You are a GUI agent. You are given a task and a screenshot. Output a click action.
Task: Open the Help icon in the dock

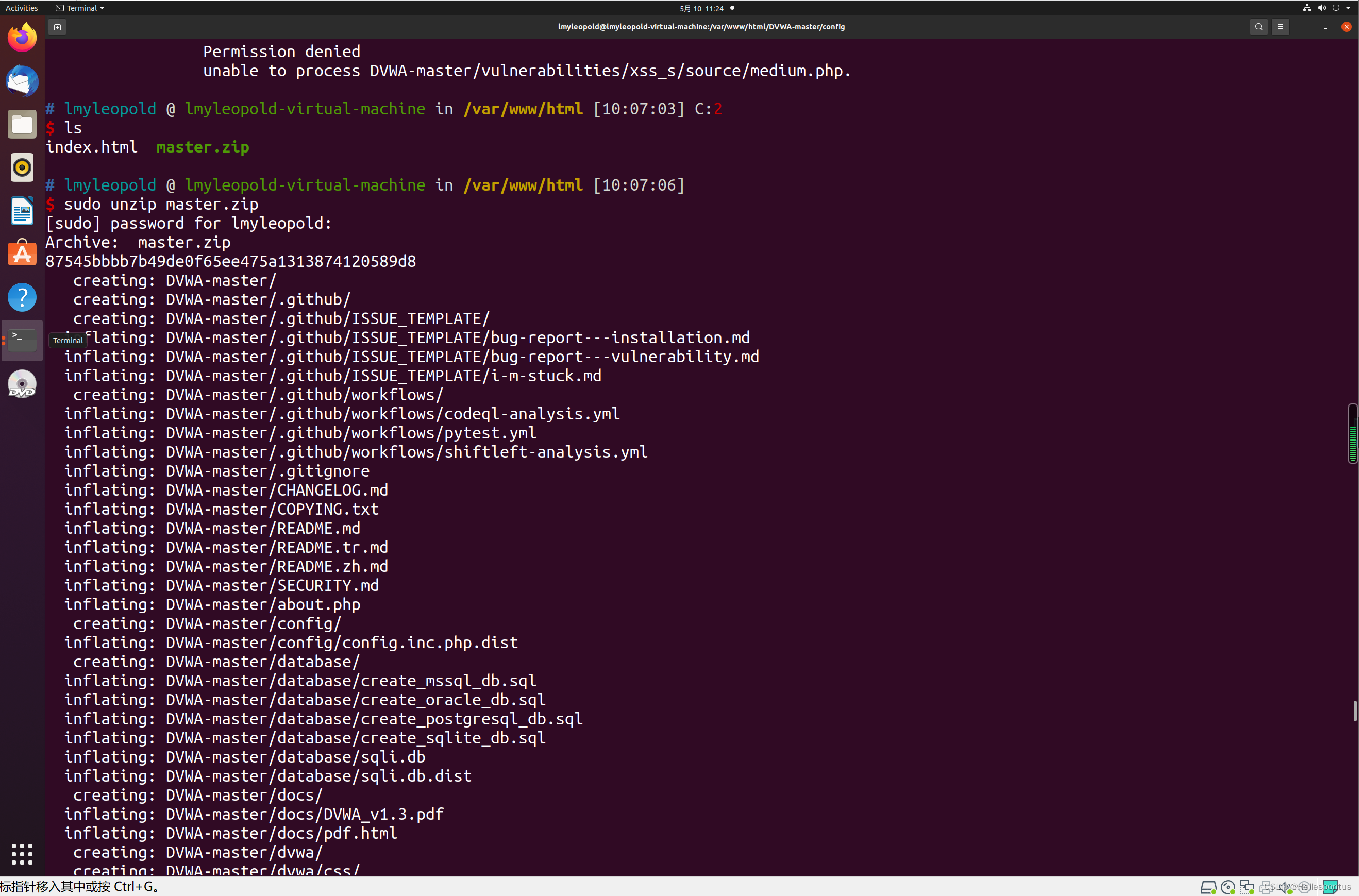click(x=22, y=297)
